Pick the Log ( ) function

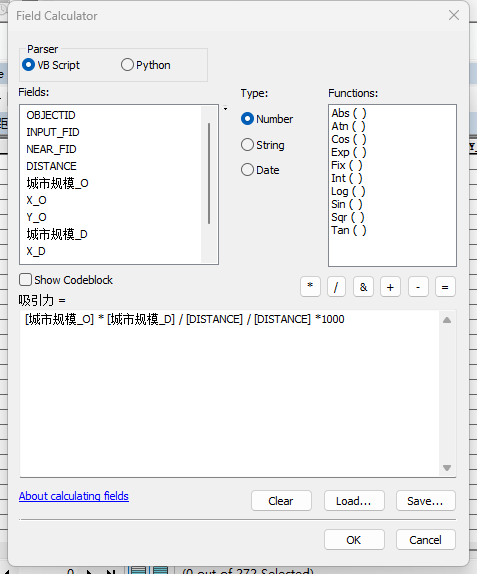348,191
